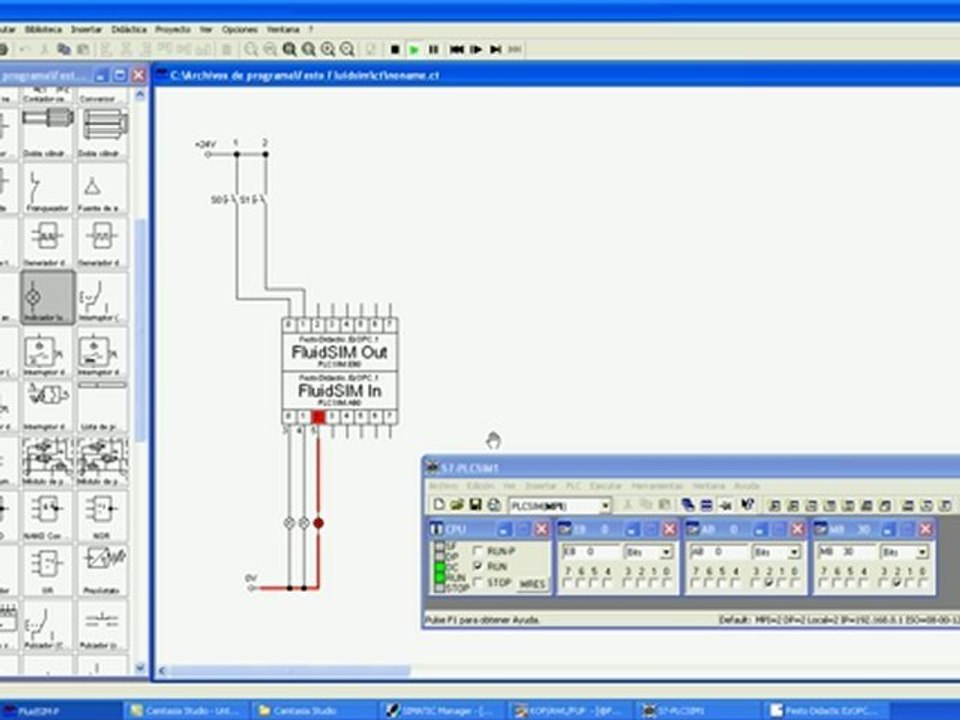This screenshot has height=720, width=960.
Task: Select the NOR logic component
Action: [102, 516]
